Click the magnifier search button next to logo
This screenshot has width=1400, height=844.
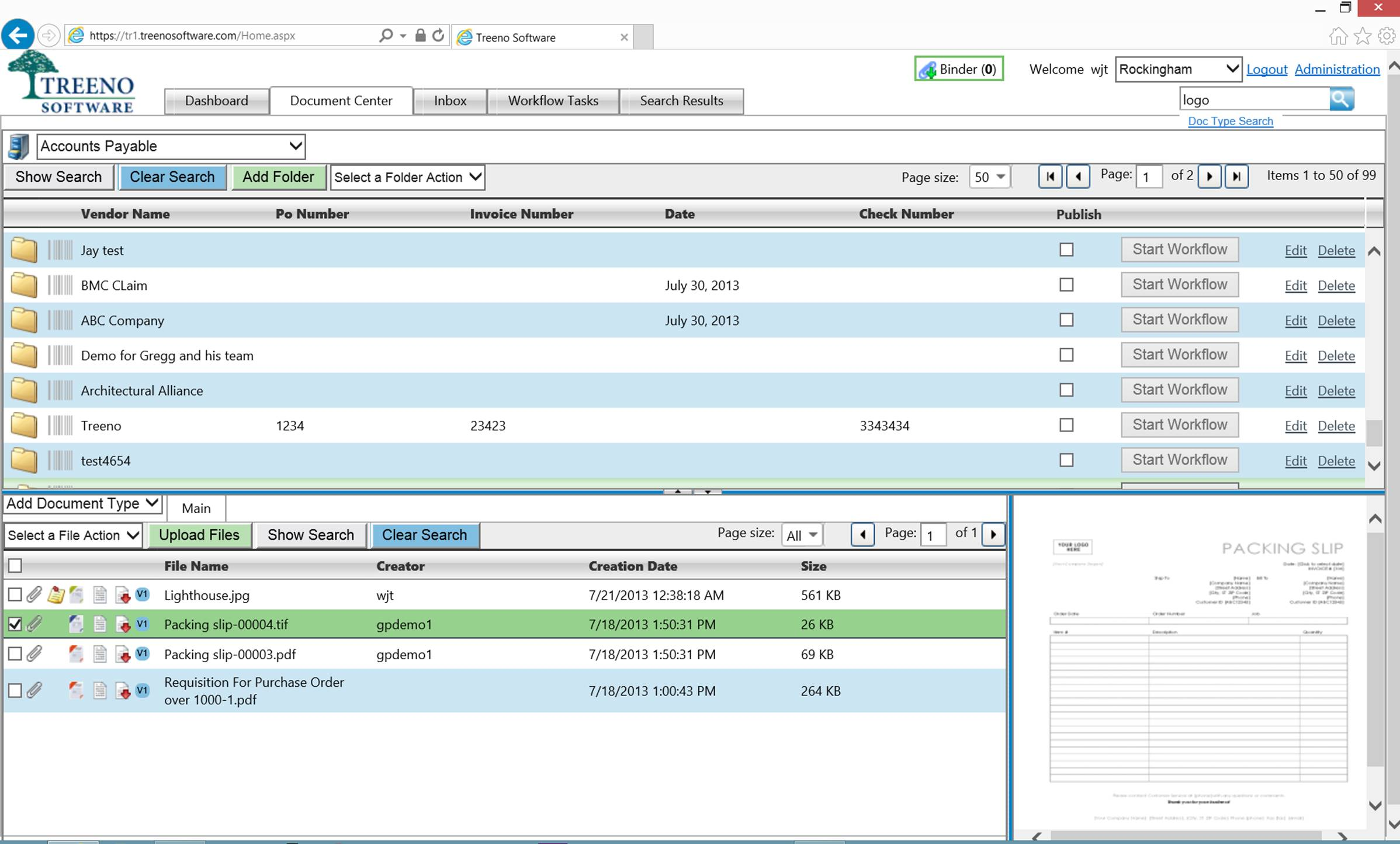1341,99
